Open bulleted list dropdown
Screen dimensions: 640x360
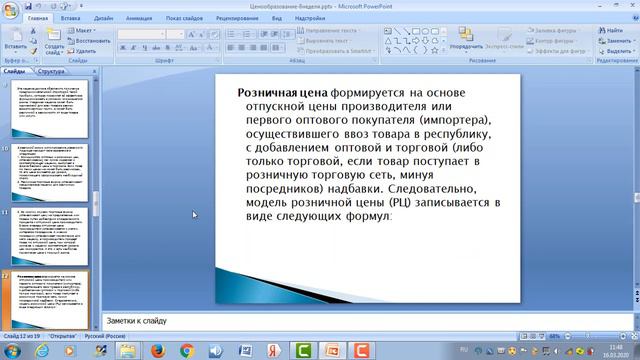(x=232, y=34)
